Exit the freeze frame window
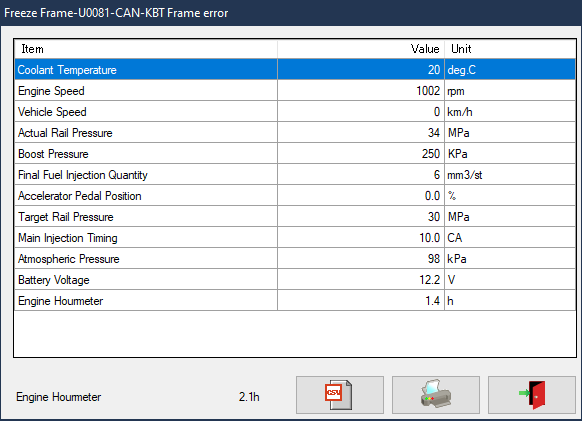The height and width of the screenshot is (421, 582). tap(532, 395)
